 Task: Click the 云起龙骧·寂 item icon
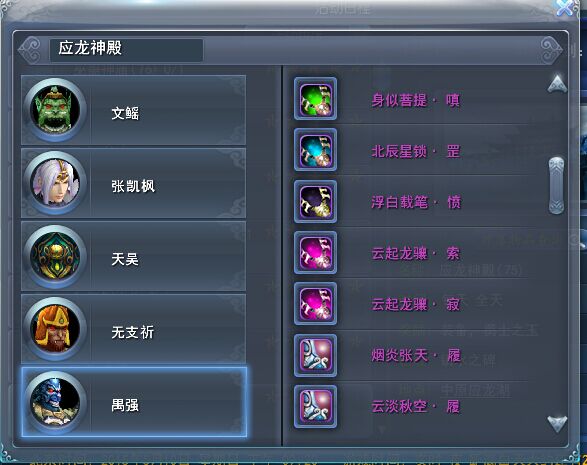315,304
